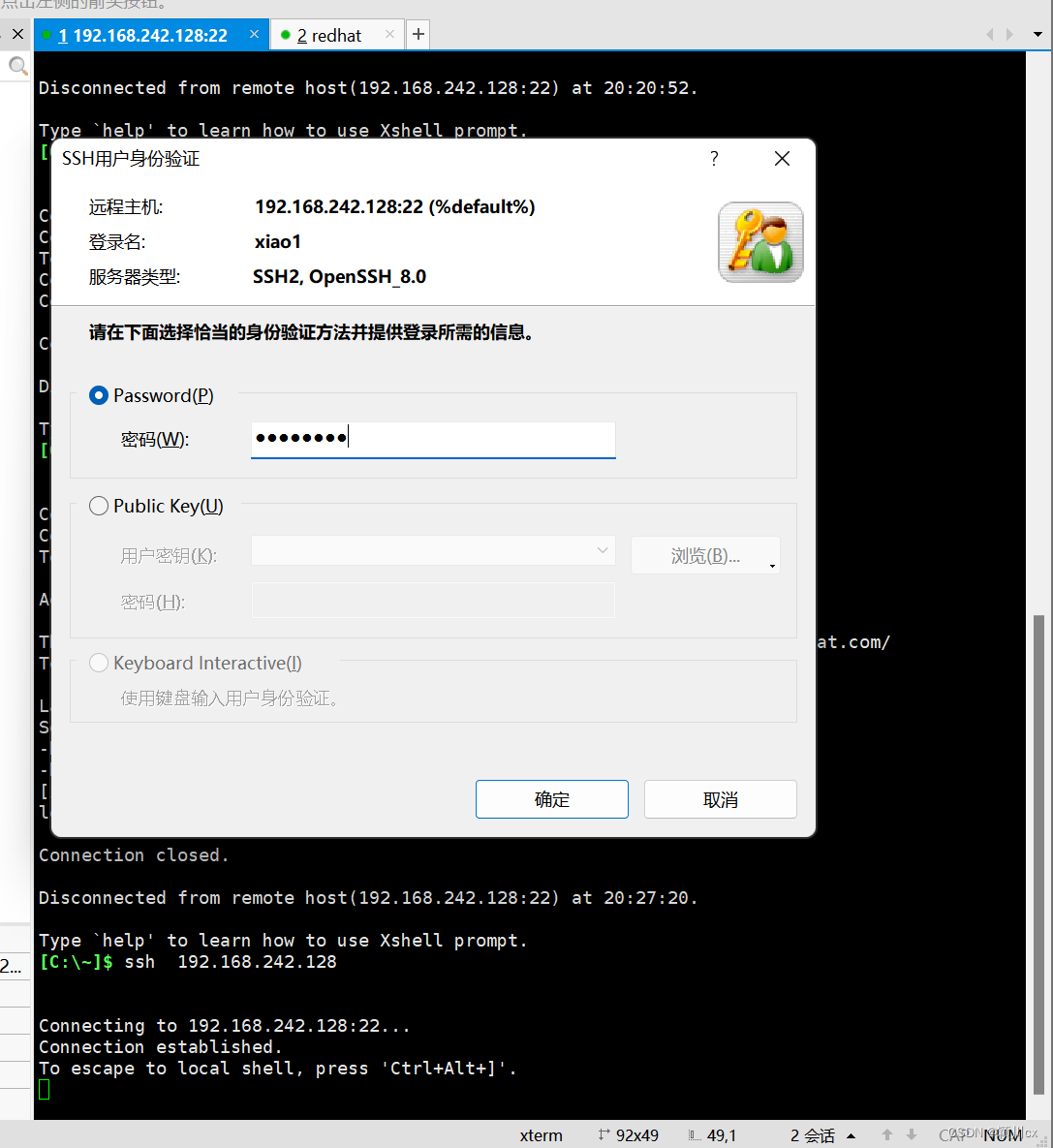The width and height of the screenshot is (1053, 1148).
Task: Open a new session tab with the plus icon
Action: click(x=418, y=34)
